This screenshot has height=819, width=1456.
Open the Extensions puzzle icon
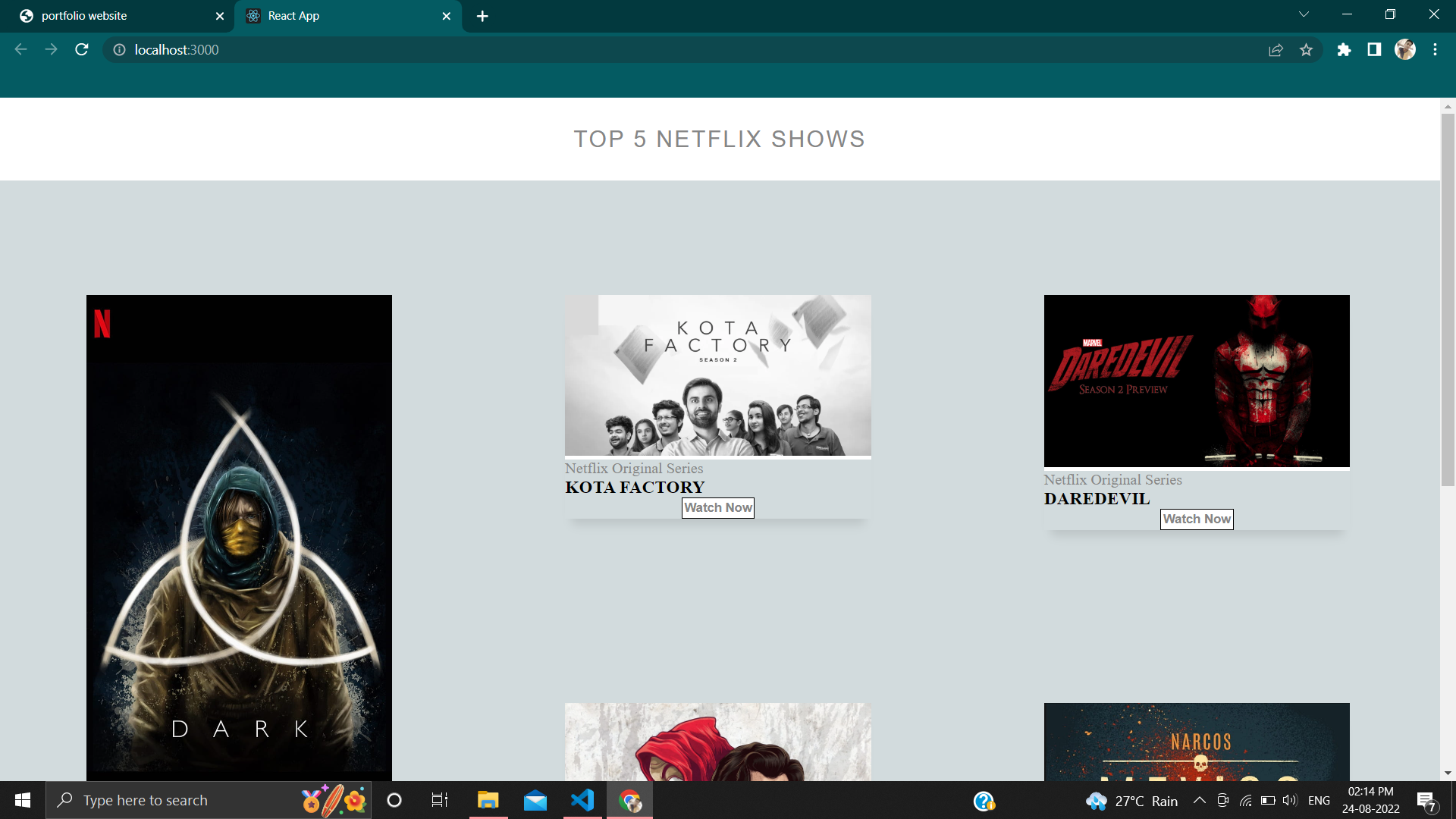(x=1344, y=50)
